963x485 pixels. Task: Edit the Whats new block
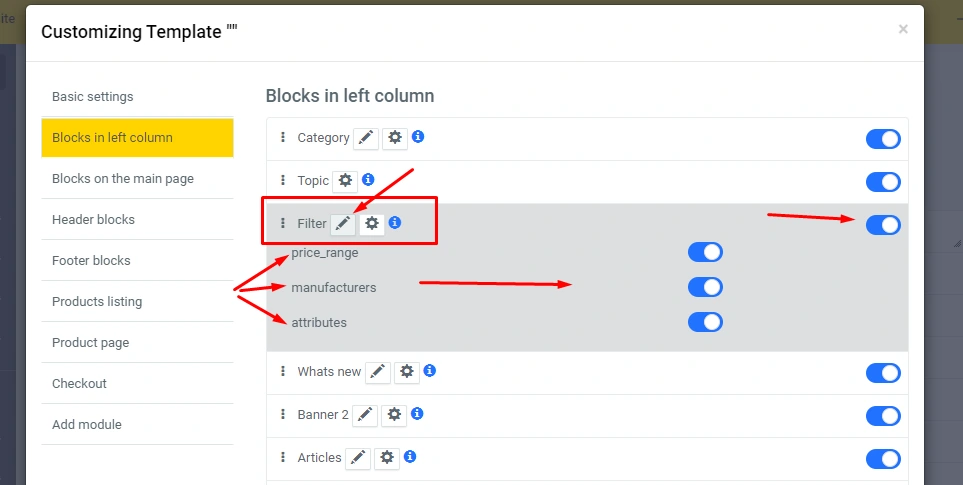[x=377, y=372]
